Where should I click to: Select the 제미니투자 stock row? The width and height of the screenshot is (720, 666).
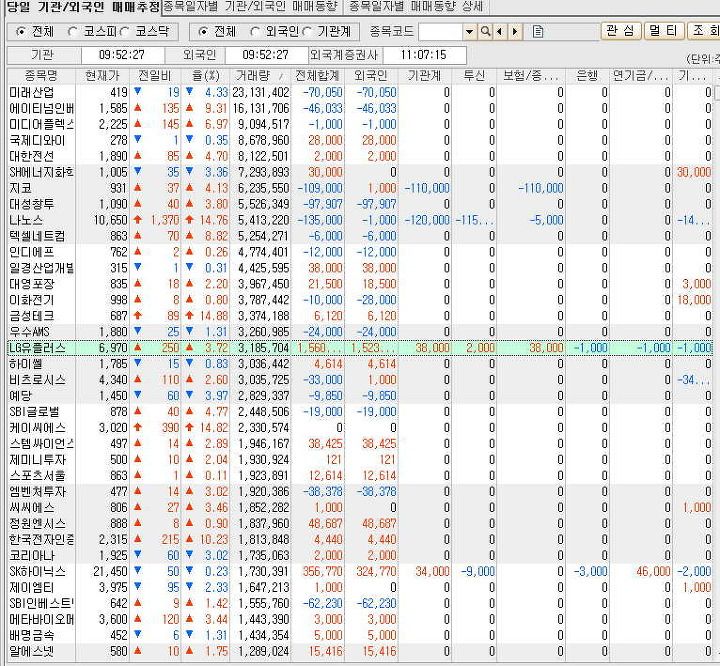tap(360, 460)
